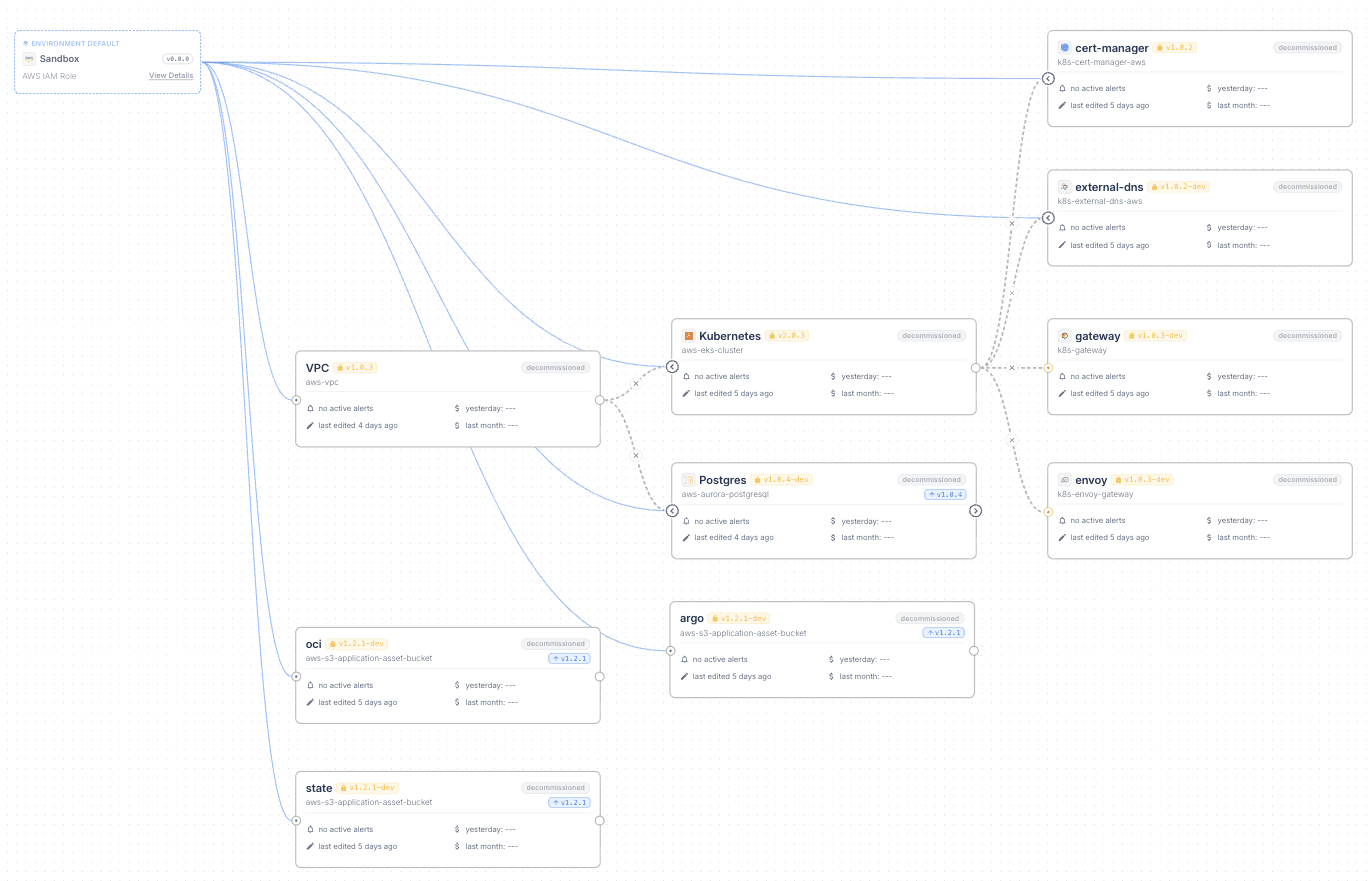Select the Kubernetes right output handle
This screenshot has width=1371, height=881.
click(x=976, y=367)
